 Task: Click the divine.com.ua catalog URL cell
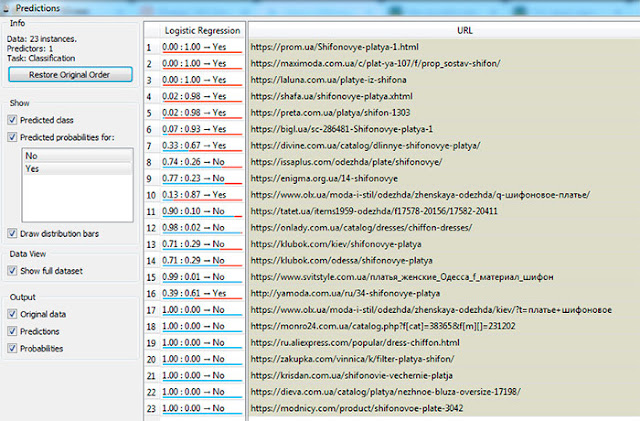click(444, 145)
